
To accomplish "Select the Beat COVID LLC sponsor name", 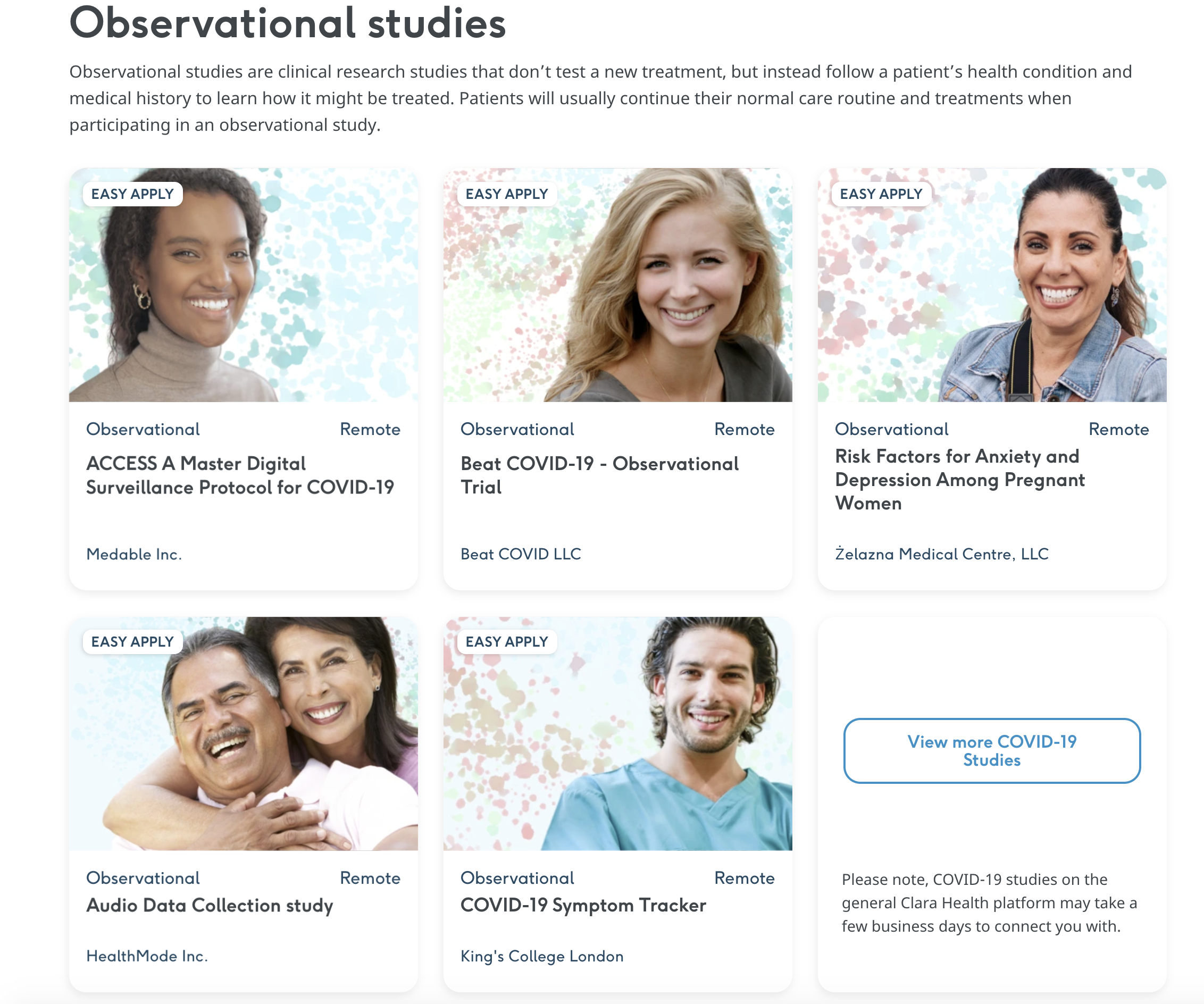I will tap(521, 555).
